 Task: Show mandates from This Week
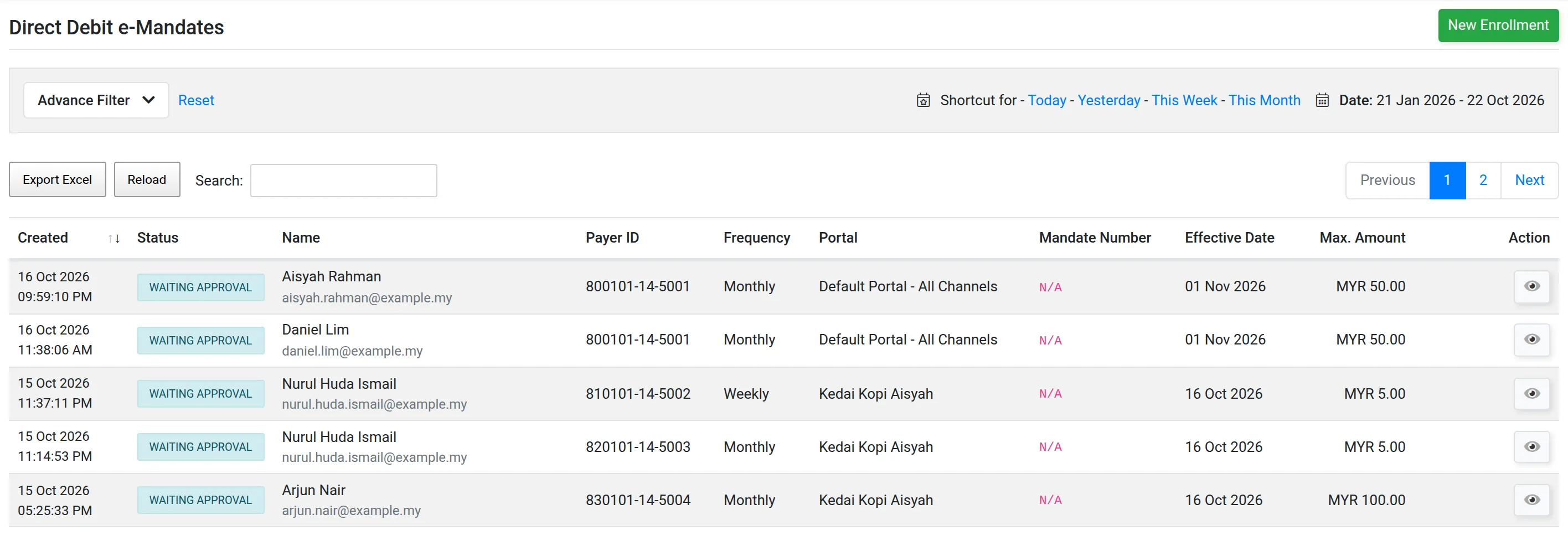(1184, 100)
